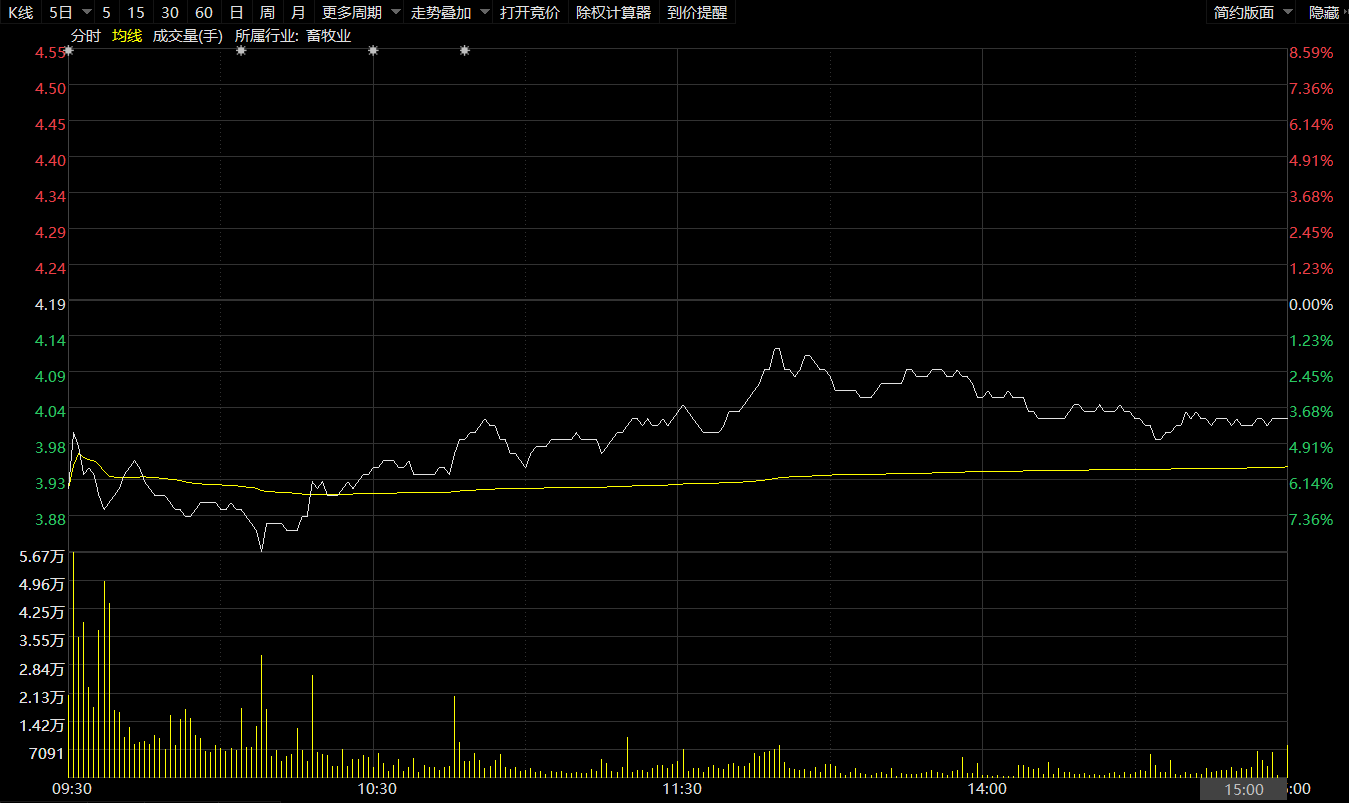This screenshot has width=1349, height=803.
Task: Click the 11:30 time axis label
Action: click(x=681, y=789)
